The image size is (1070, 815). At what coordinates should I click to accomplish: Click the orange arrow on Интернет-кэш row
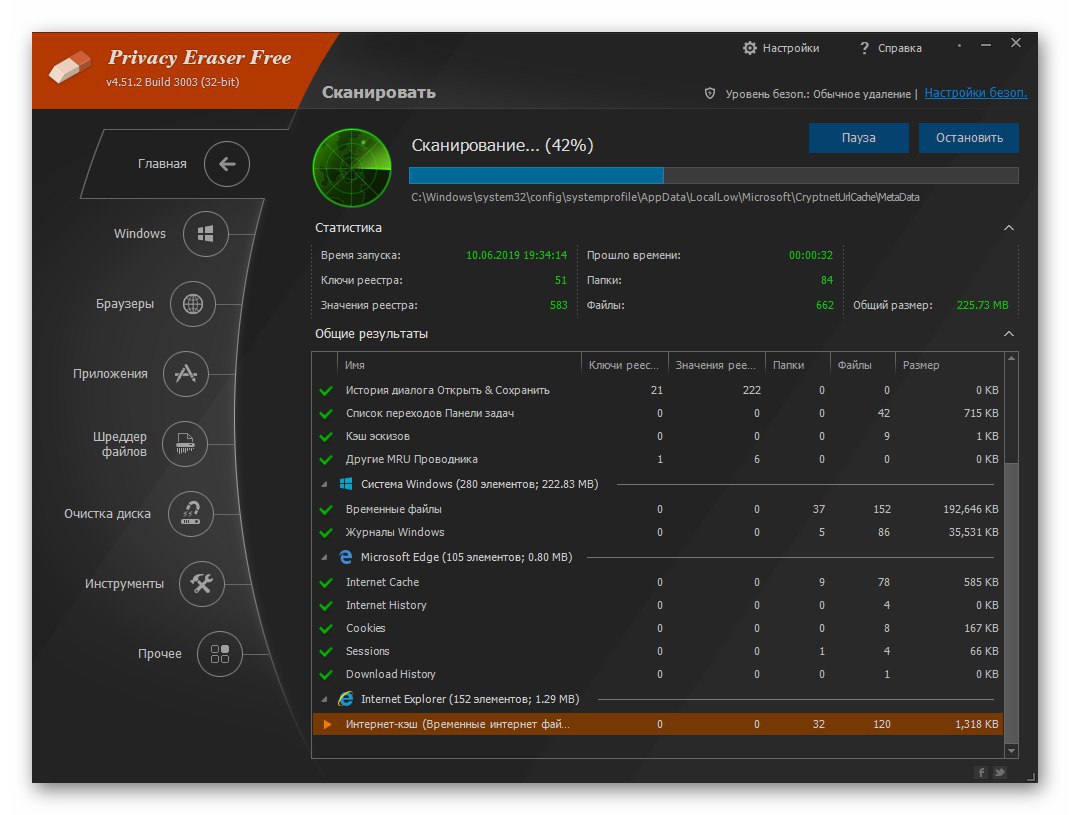point(328,724)
